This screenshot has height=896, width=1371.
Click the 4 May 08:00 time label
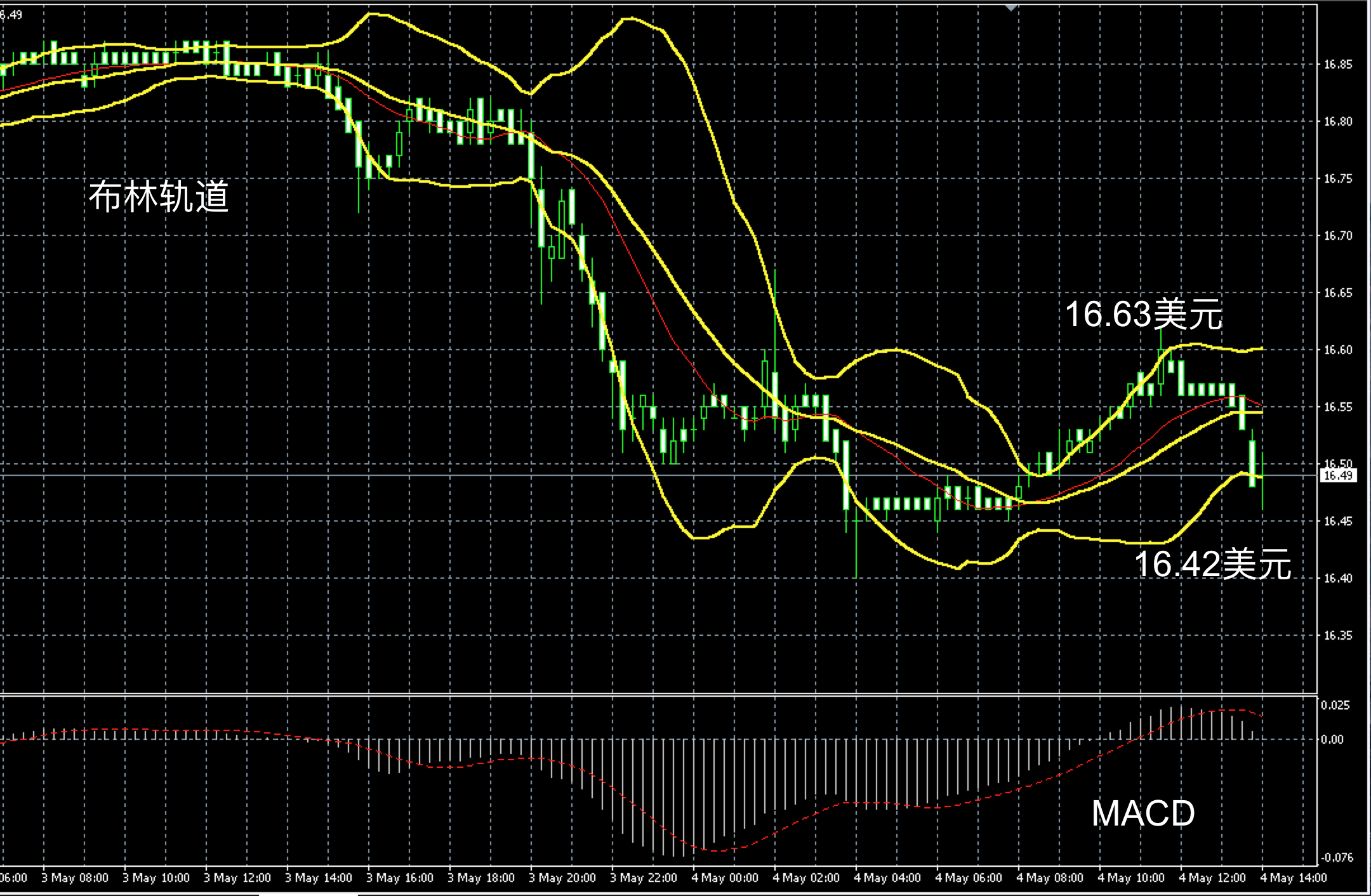1050,878
